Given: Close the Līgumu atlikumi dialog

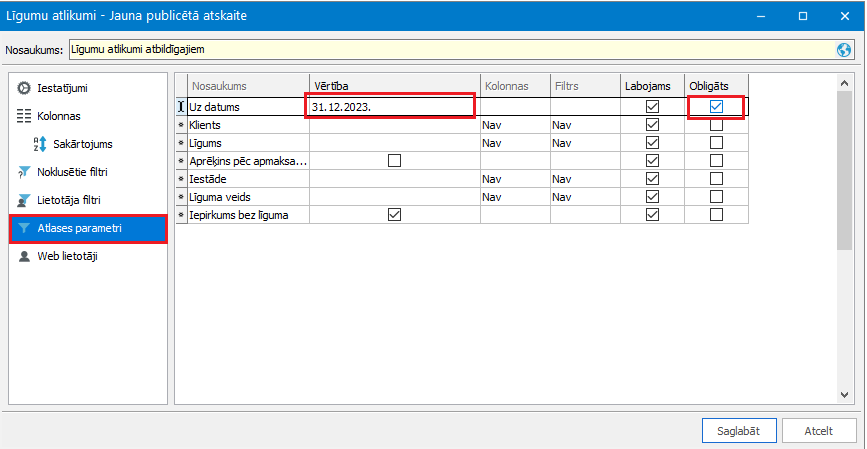Looking at the screenshot, I should point(844,16).
